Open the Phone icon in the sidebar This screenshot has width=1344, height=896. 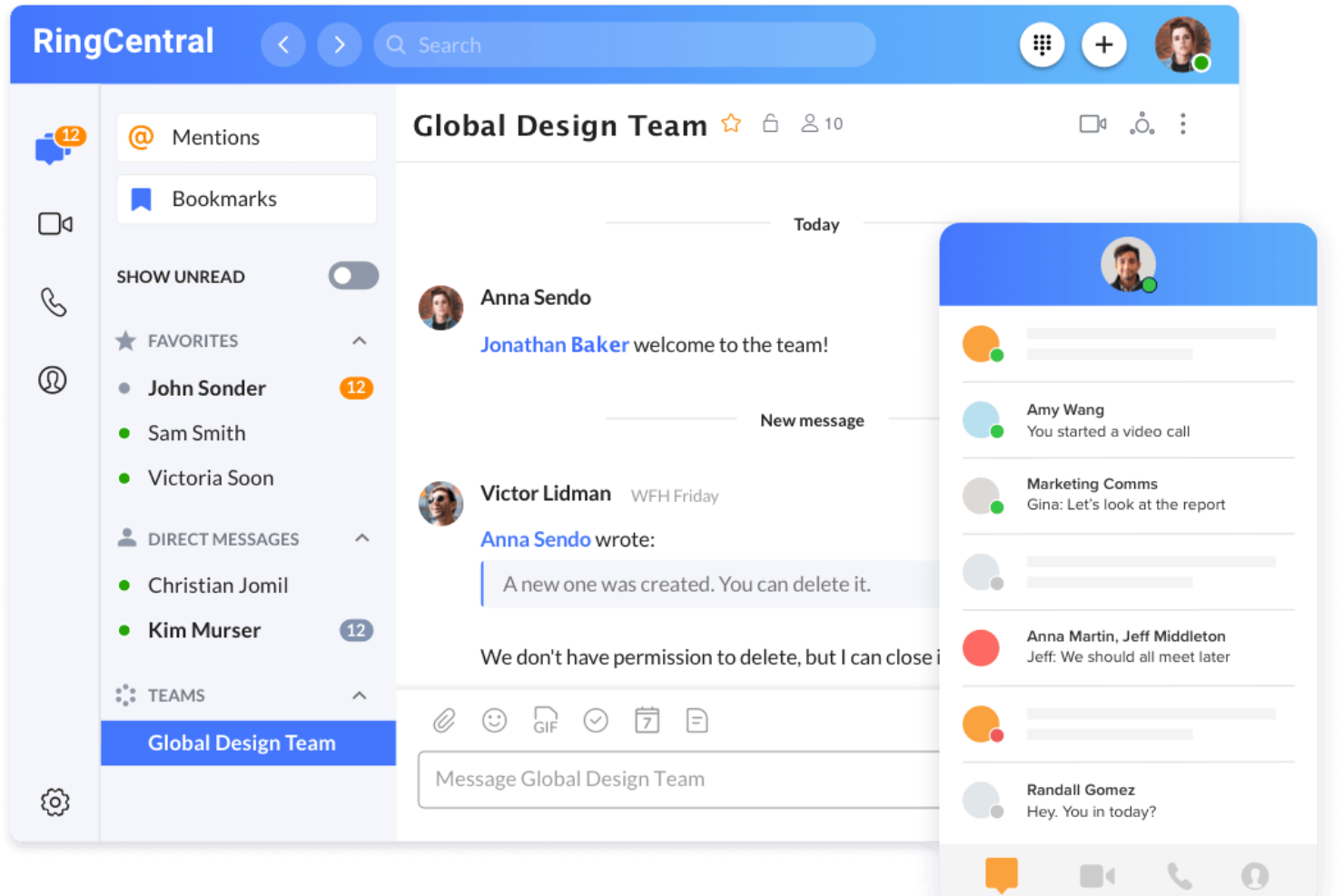54,302
